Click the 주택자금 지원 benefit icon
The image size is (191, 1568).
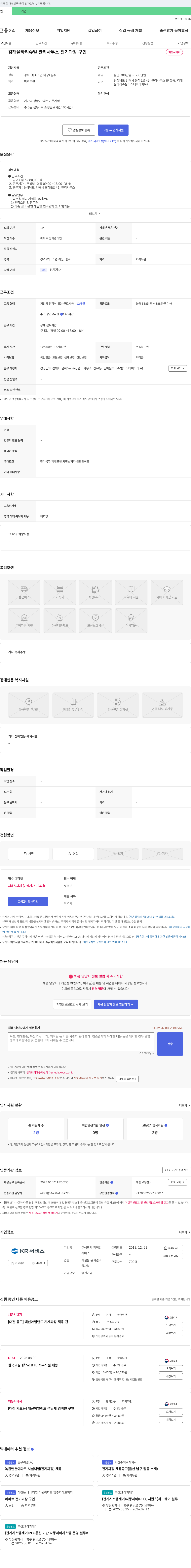24,621
